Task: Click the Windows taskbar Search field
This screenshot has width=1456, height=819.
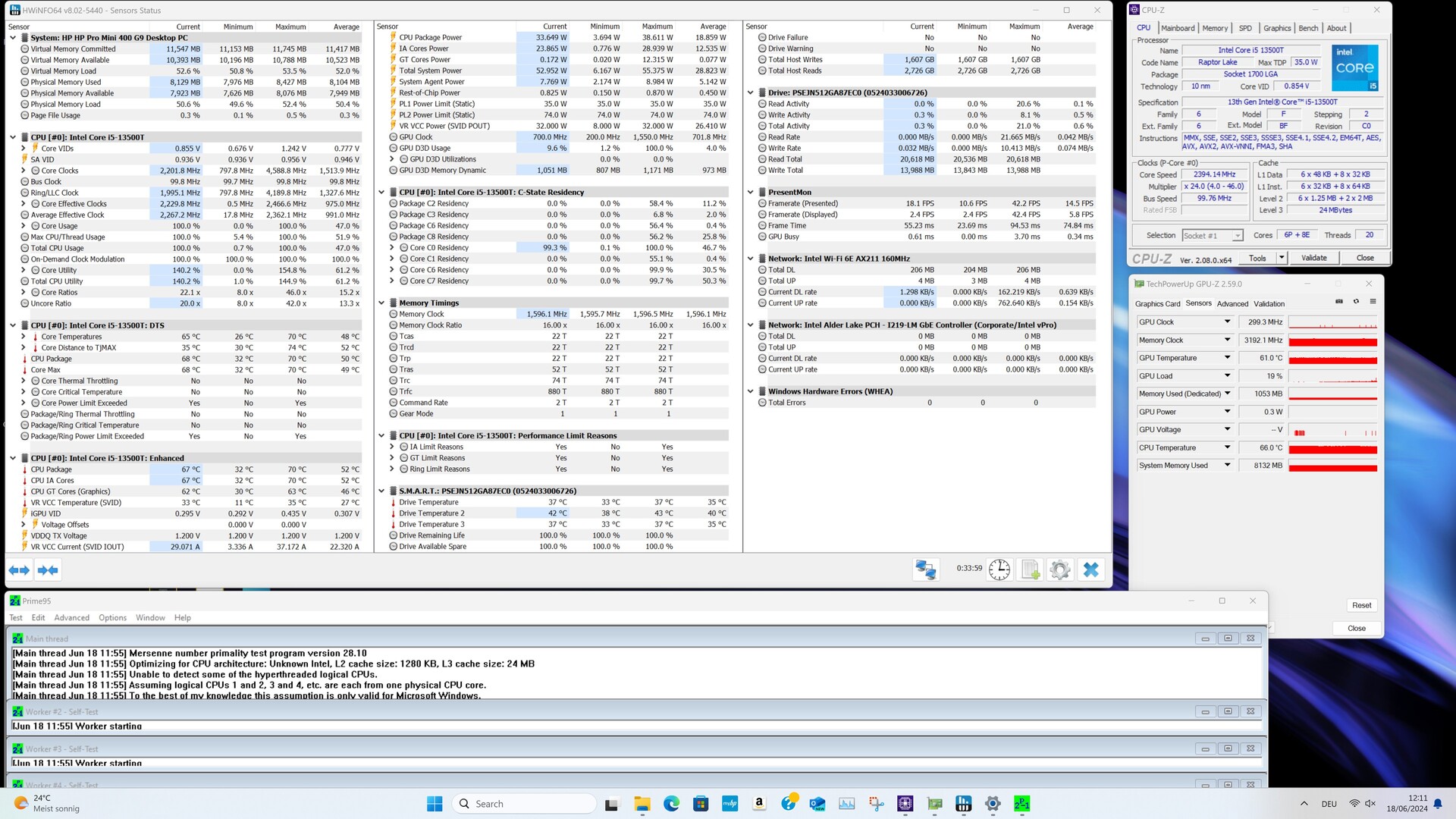Action: coord(523,804)
